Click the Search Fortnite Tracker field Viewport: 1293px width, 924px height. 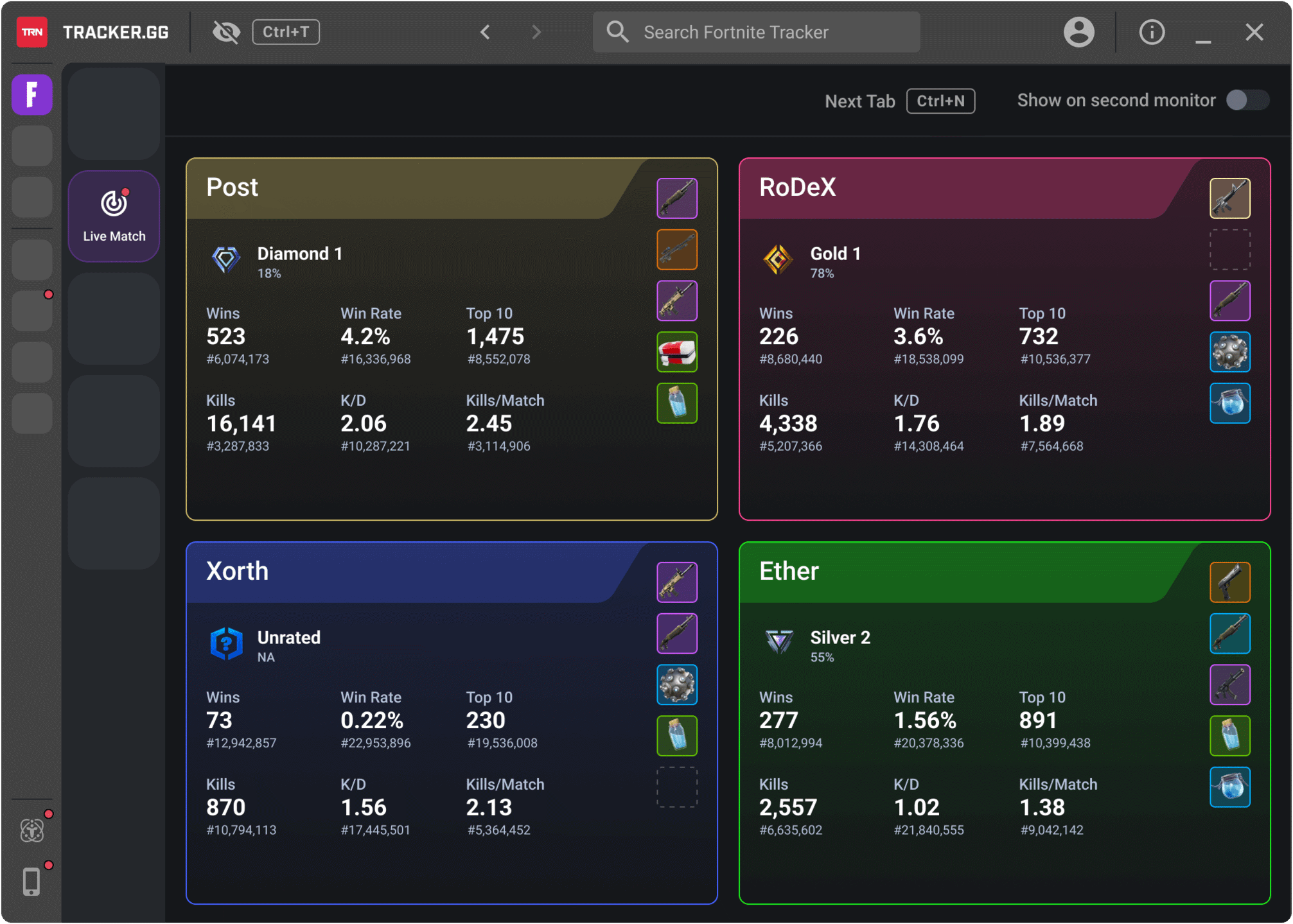756,32
